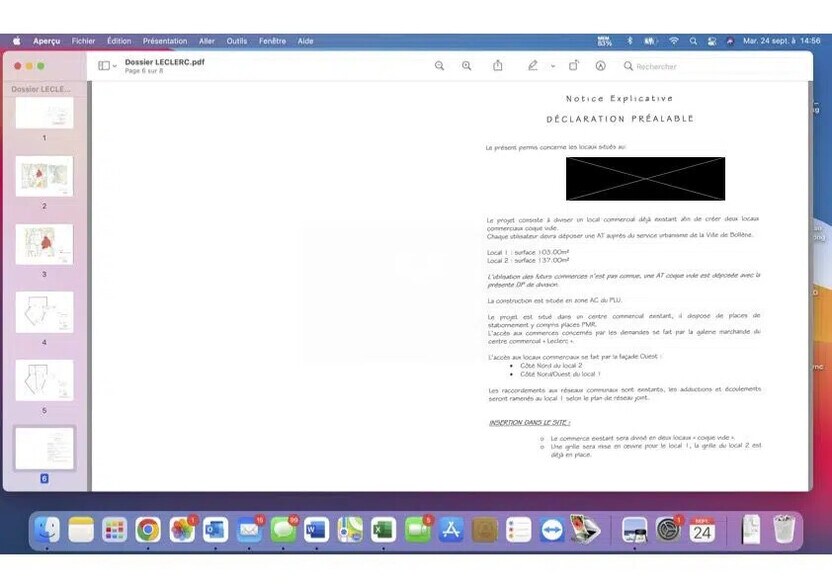The width and height of the screenshot is (832, 588).
Task: Launch Microsoft Word from the Dock
Action: tap(316, 530)
